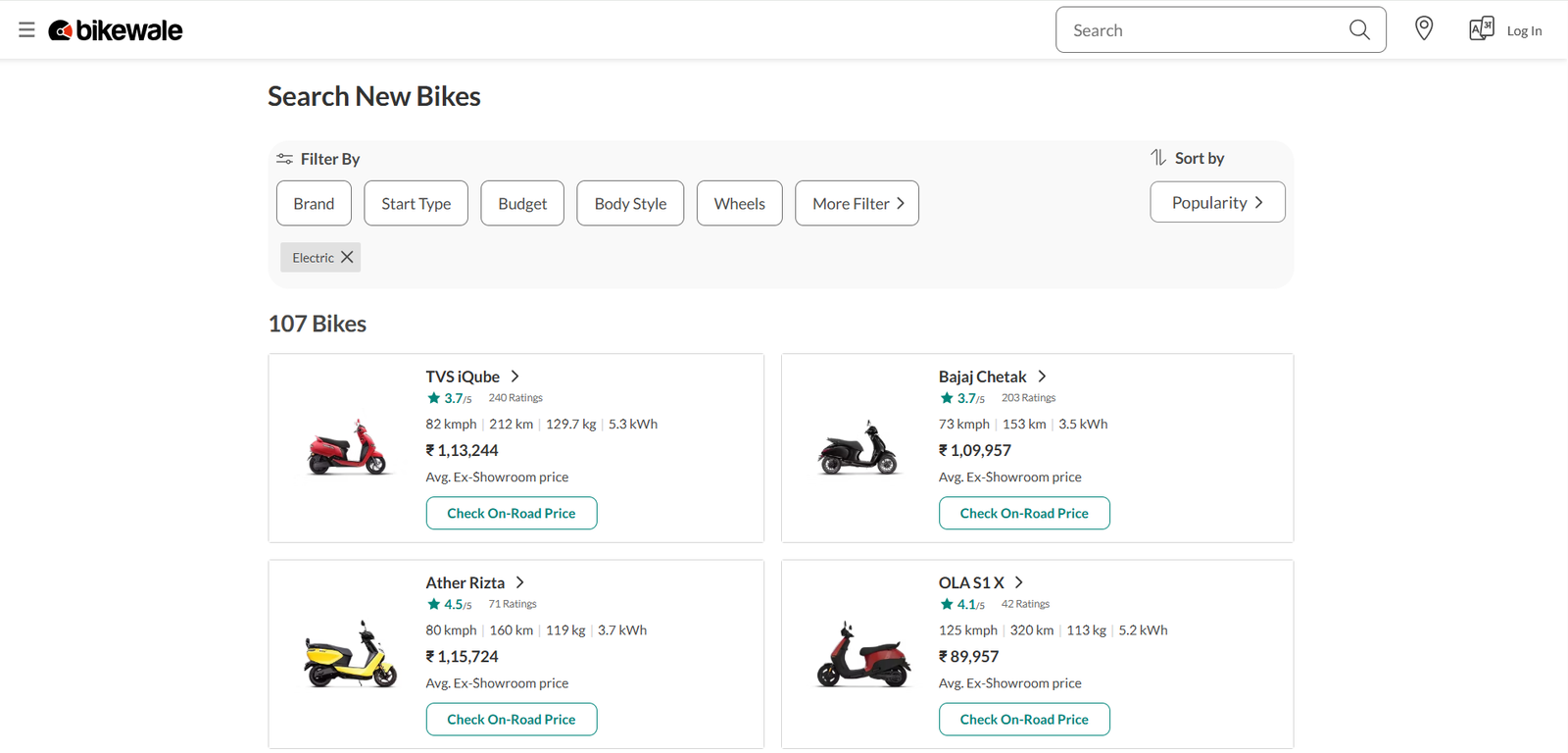
Task: Click the Bajaj Chetak rating star
Action: 947,398
